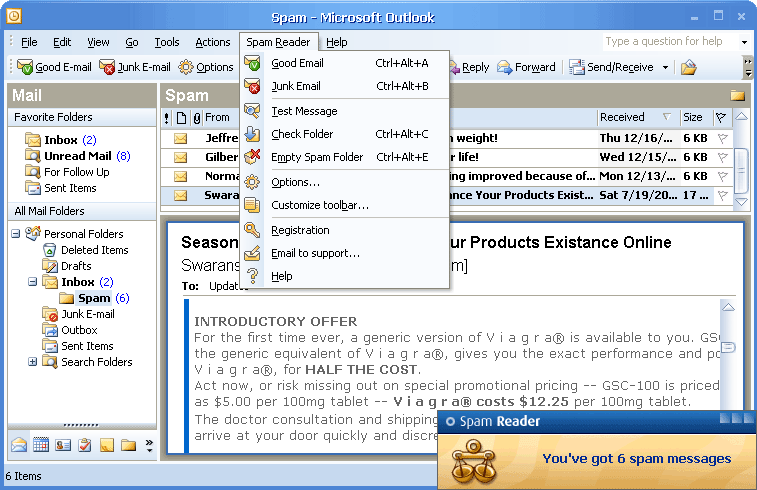Switch to Mail view in navigation pane
The height and width of the screenshot is (490, 757).
19,445
